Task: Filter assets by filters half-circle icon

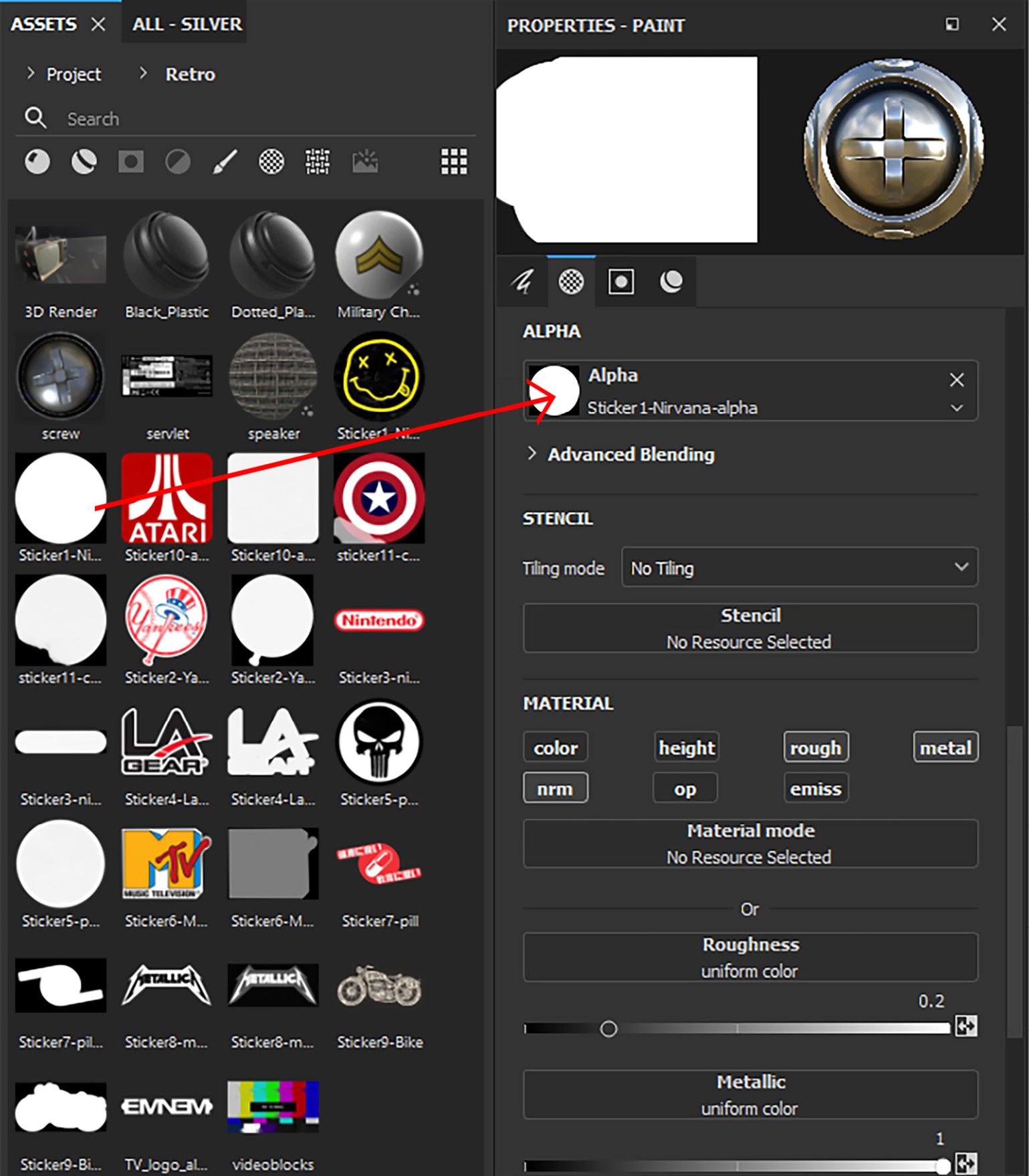Action: (x=178, y=162)
